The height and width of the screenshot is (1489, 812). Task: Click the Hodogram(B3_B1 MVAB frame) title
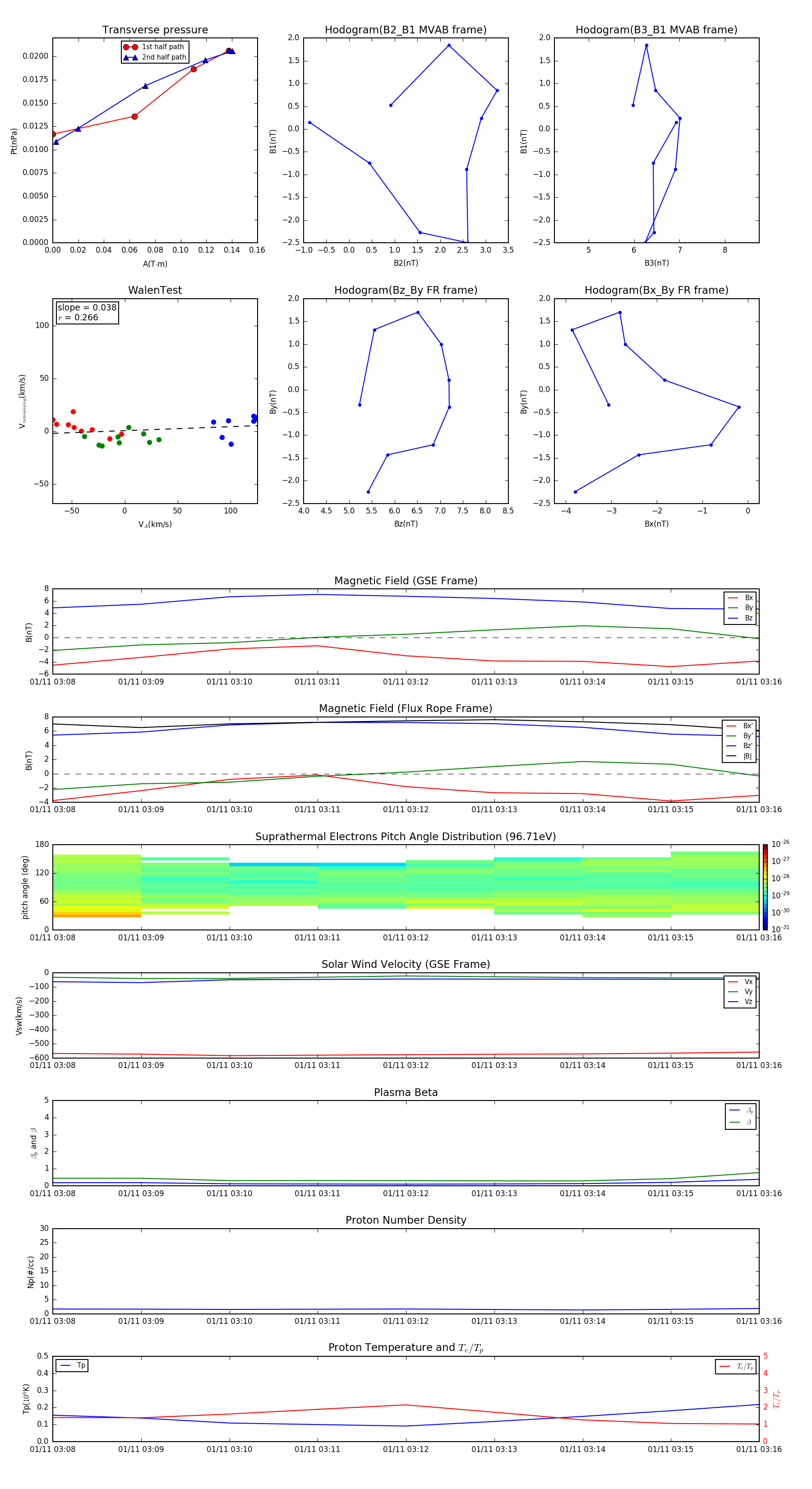[x=656, y=30]
